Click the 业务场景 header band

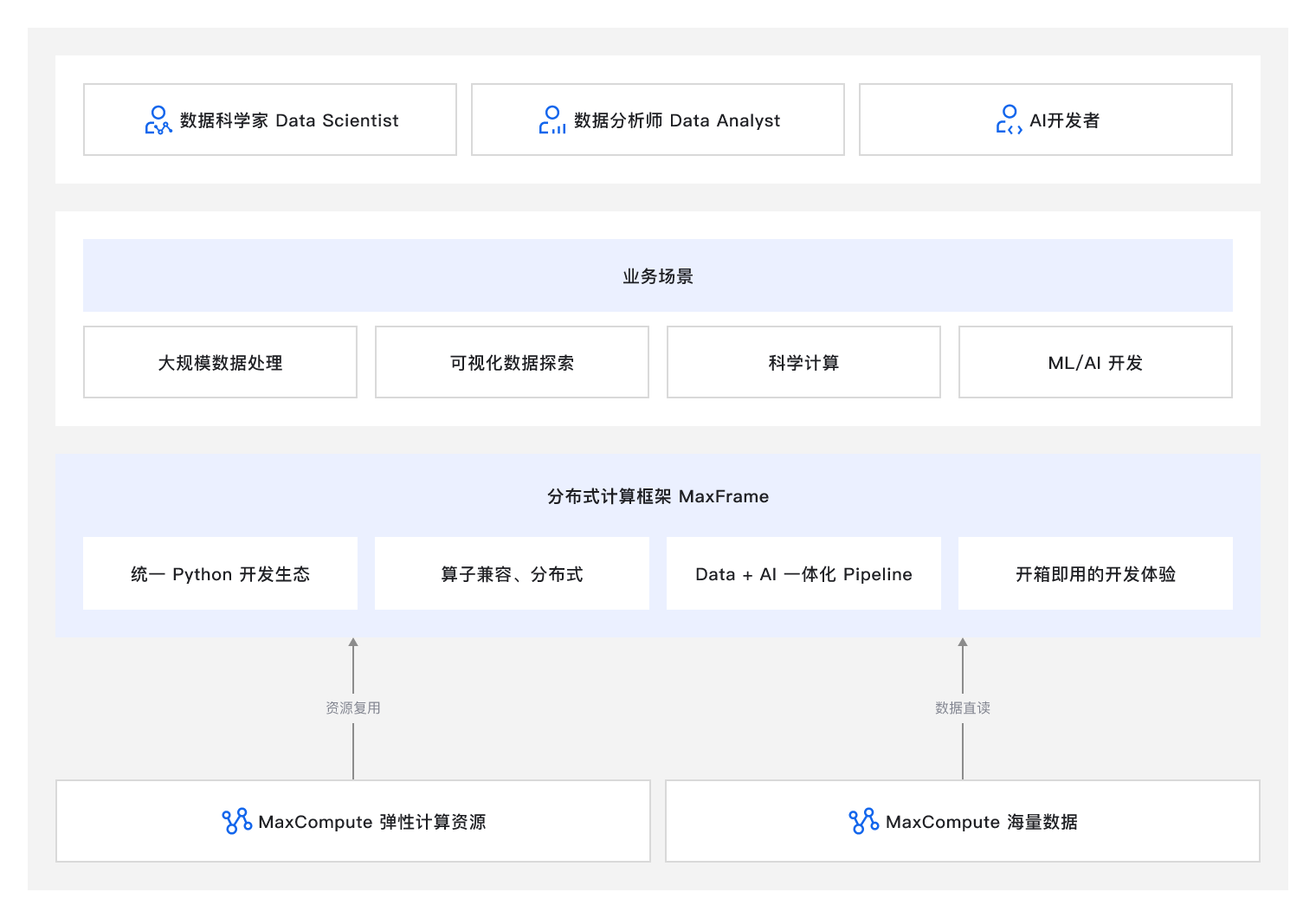click(658, 275)
